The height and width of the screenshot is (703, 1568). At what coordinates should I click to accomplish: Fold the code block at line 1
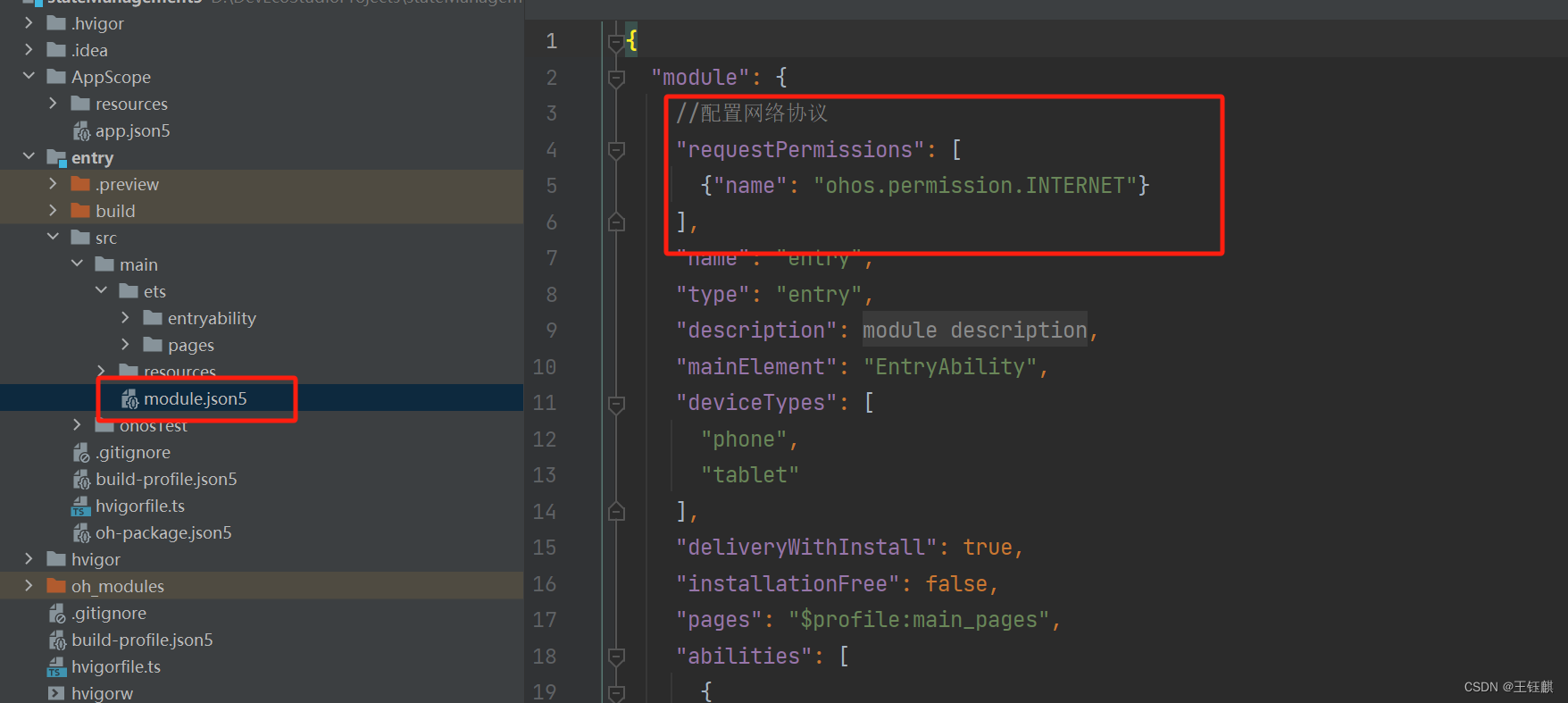click(x=616, y=41)
